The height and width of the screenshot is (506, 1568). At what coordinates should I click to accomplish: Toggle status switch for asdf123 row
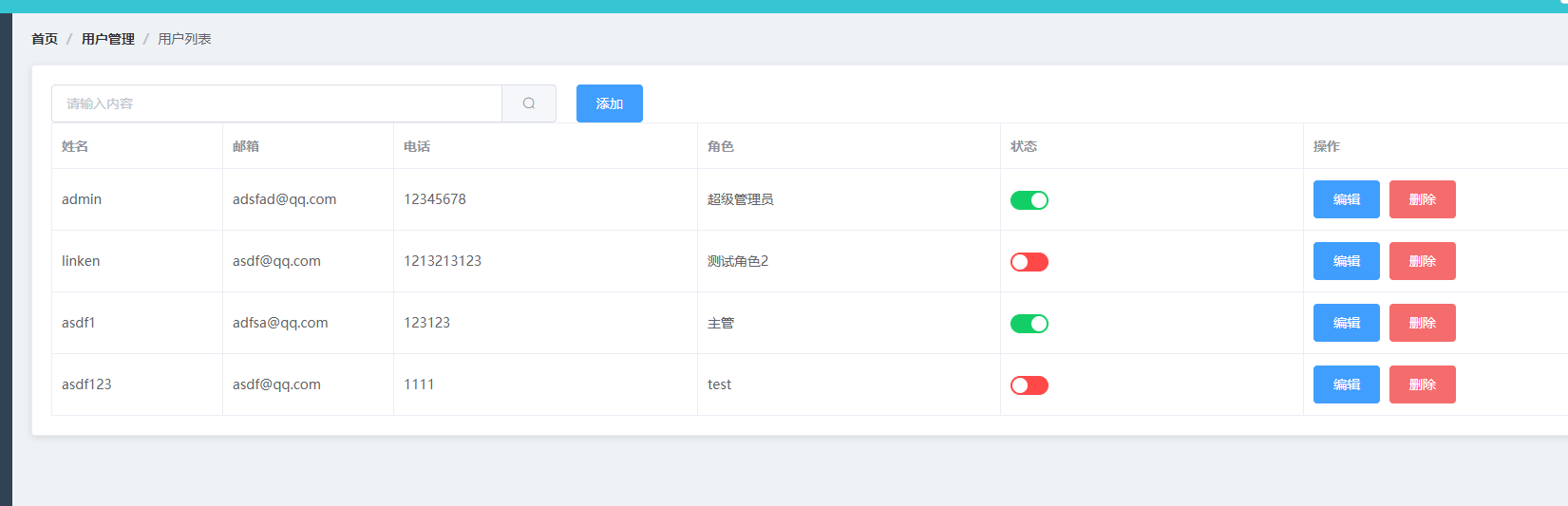point(1030,385)
